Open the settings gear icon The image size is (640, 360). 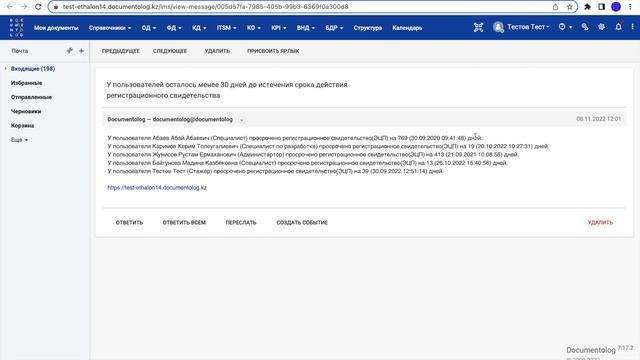coord(601,27)
